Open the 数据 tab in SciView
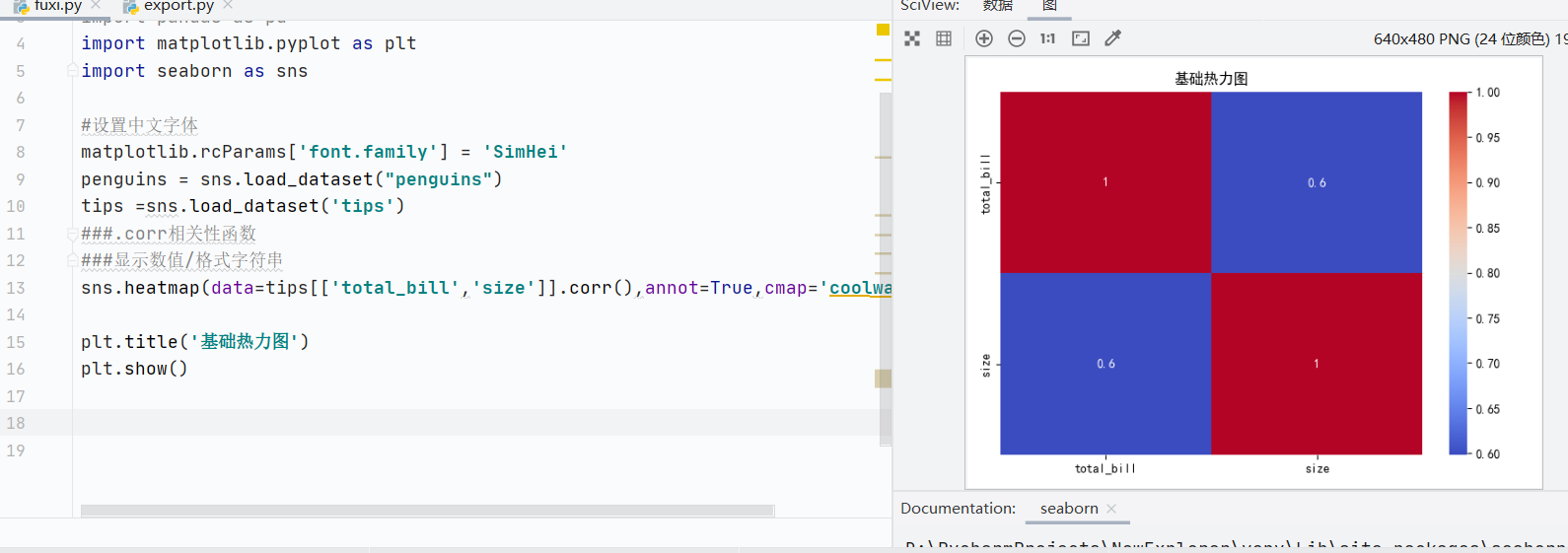 [998, 6]
